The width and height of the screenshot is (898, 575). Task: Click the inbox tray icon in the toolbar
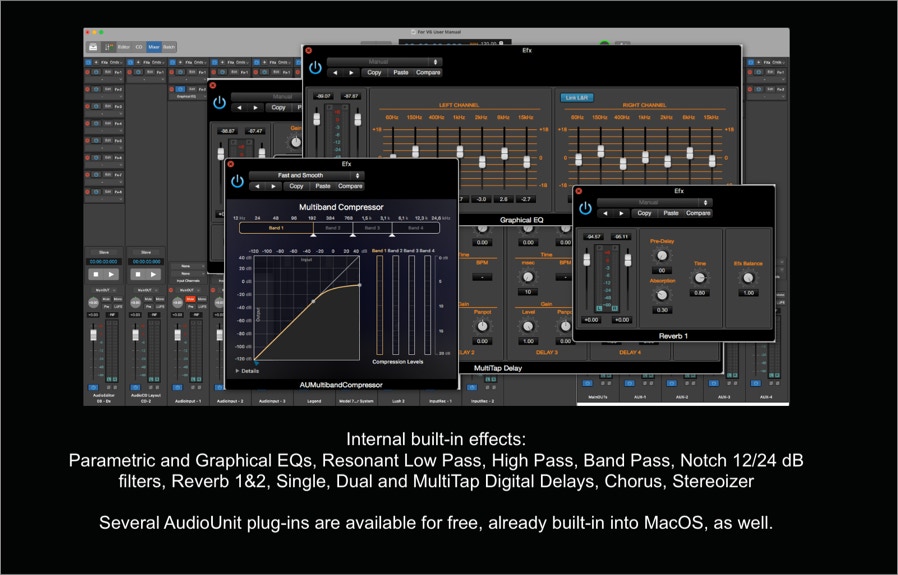pyautogui.click(x=93, y=47)
